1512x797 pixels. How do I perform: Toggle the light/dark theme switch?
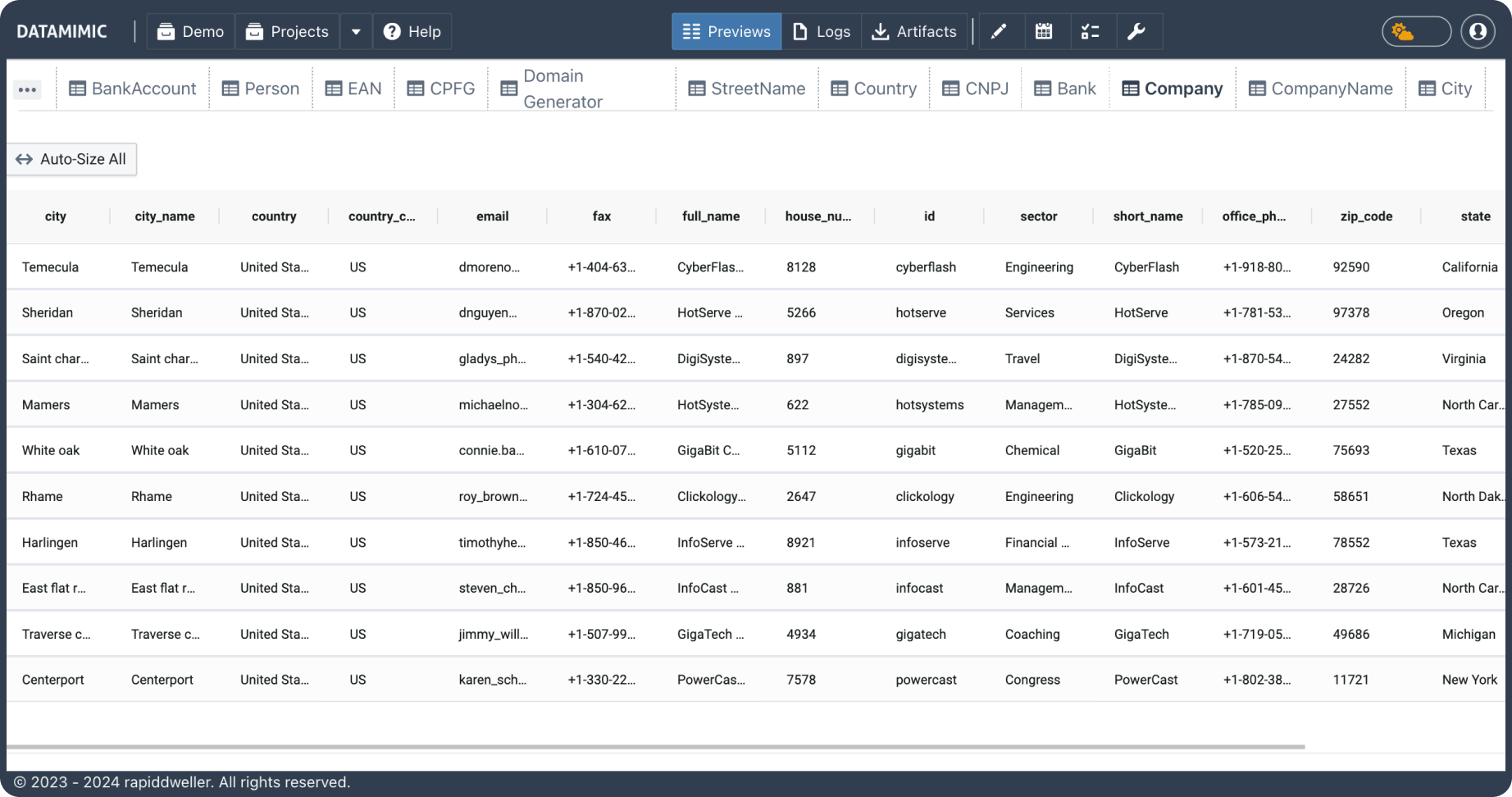[x=1416, y=31]
